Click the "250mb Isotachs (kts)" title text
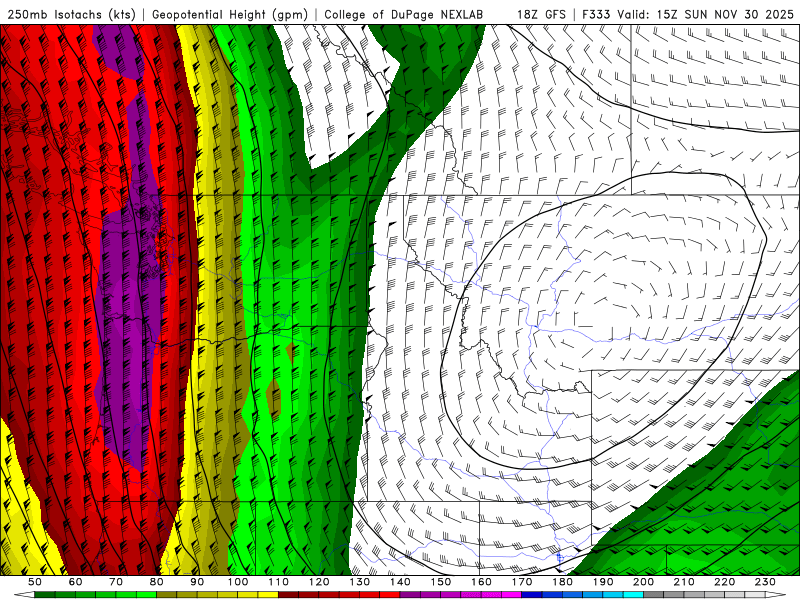This screenshot has width=800, height=600. (x=71, y=14)
